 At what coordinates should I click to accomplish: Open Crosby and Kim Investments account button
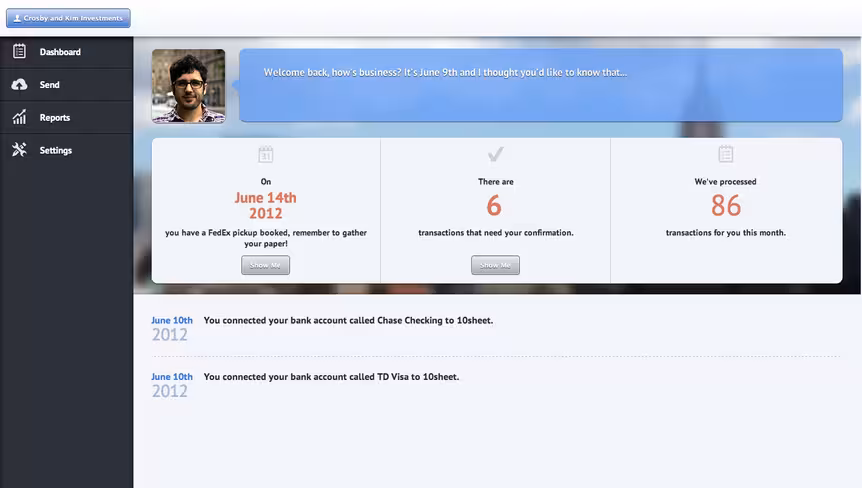(68, 18)
